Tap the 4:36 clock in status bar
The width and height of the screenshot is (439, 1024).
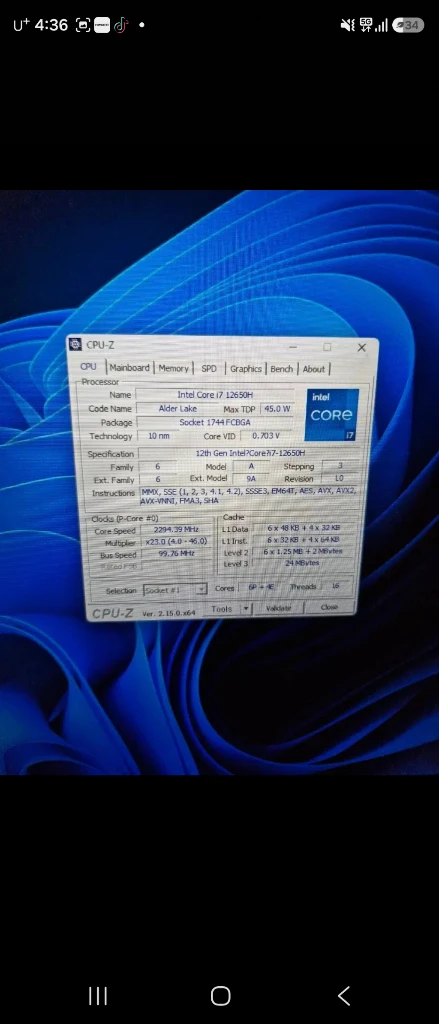point(51,25)
